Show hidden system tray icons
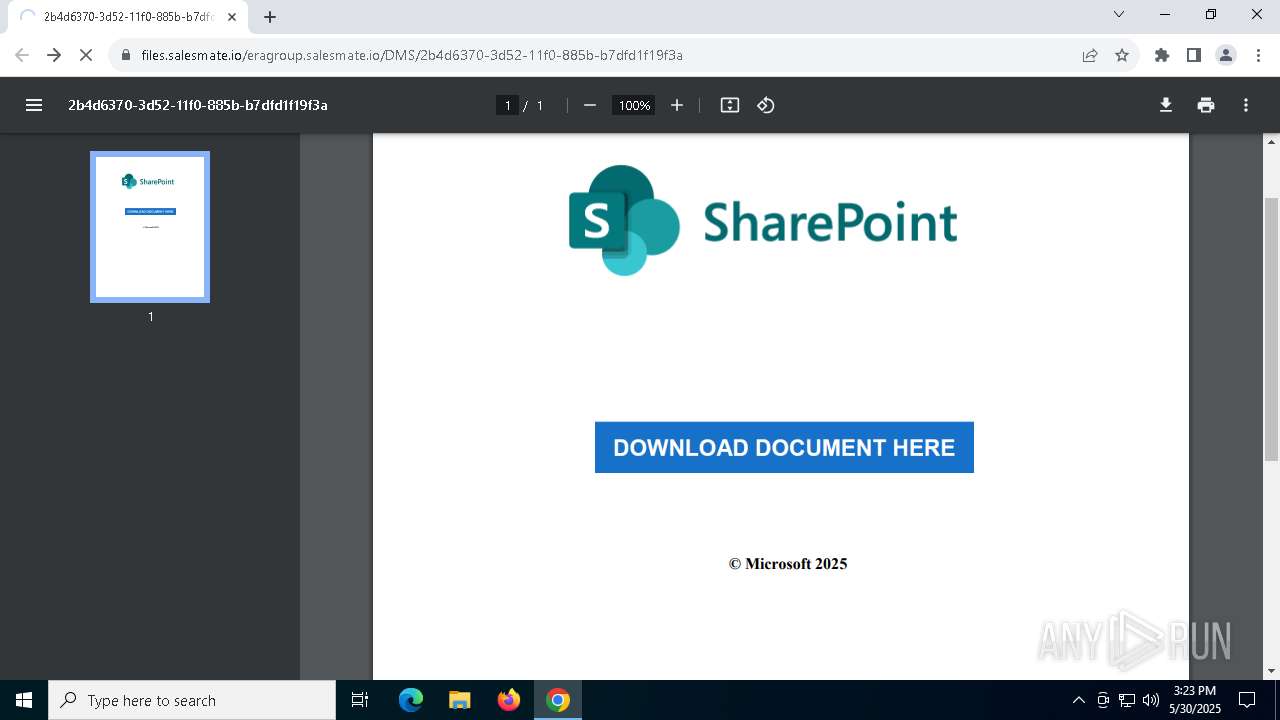The height and width of the screenshot is (720, 1280). click(x=1078, y=700)
